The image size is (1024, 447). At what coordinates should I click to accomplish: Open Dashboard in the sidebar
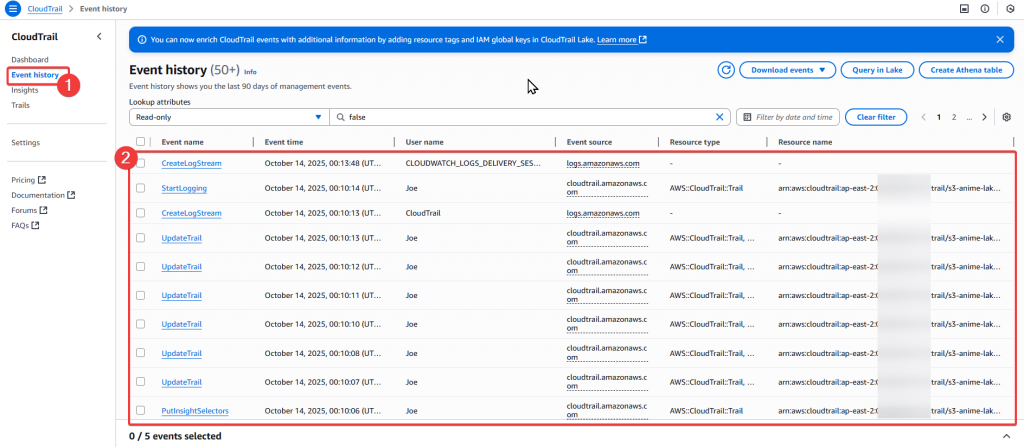30,59
